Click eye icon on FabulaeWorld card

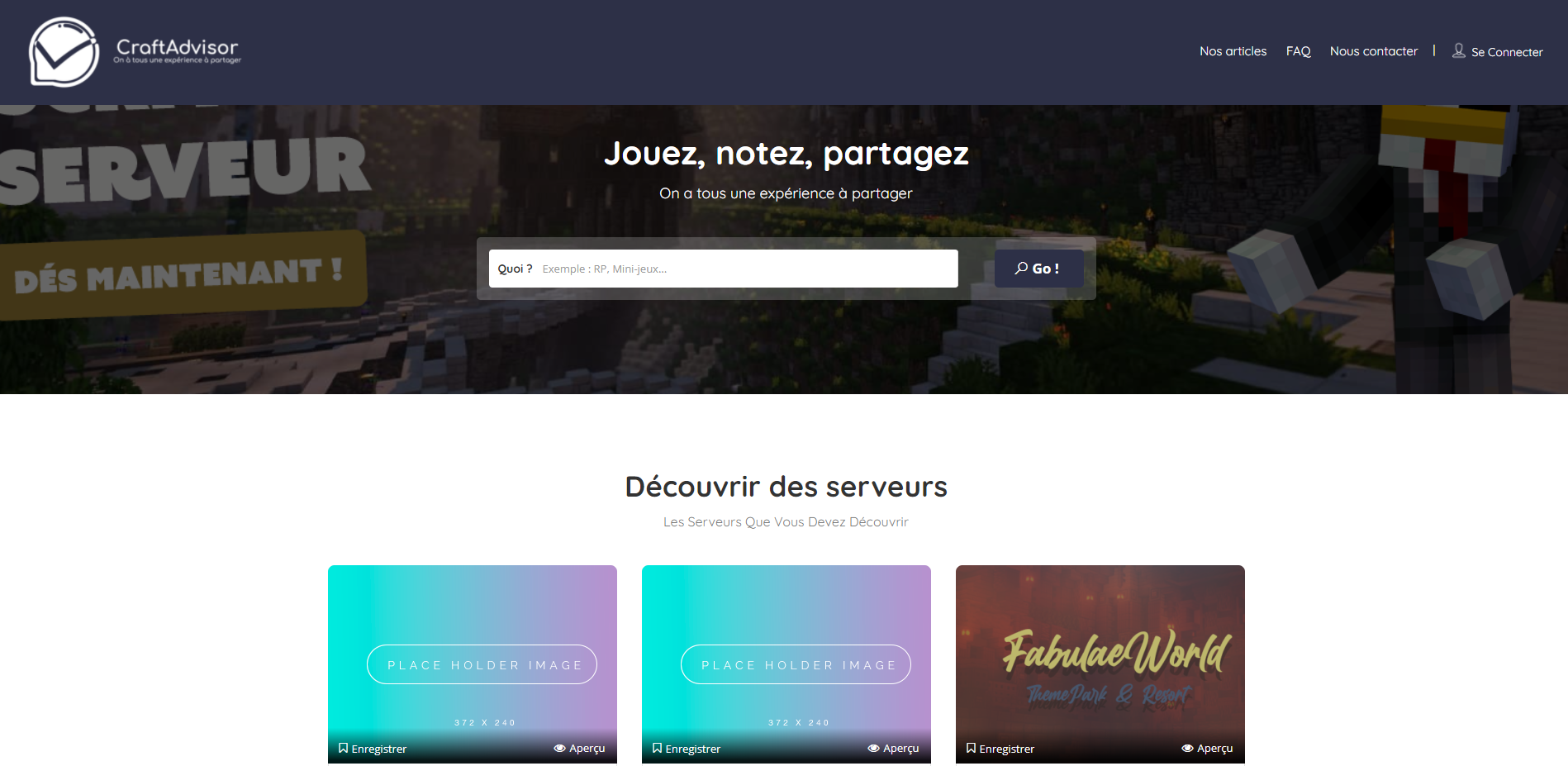(1187, 748)
